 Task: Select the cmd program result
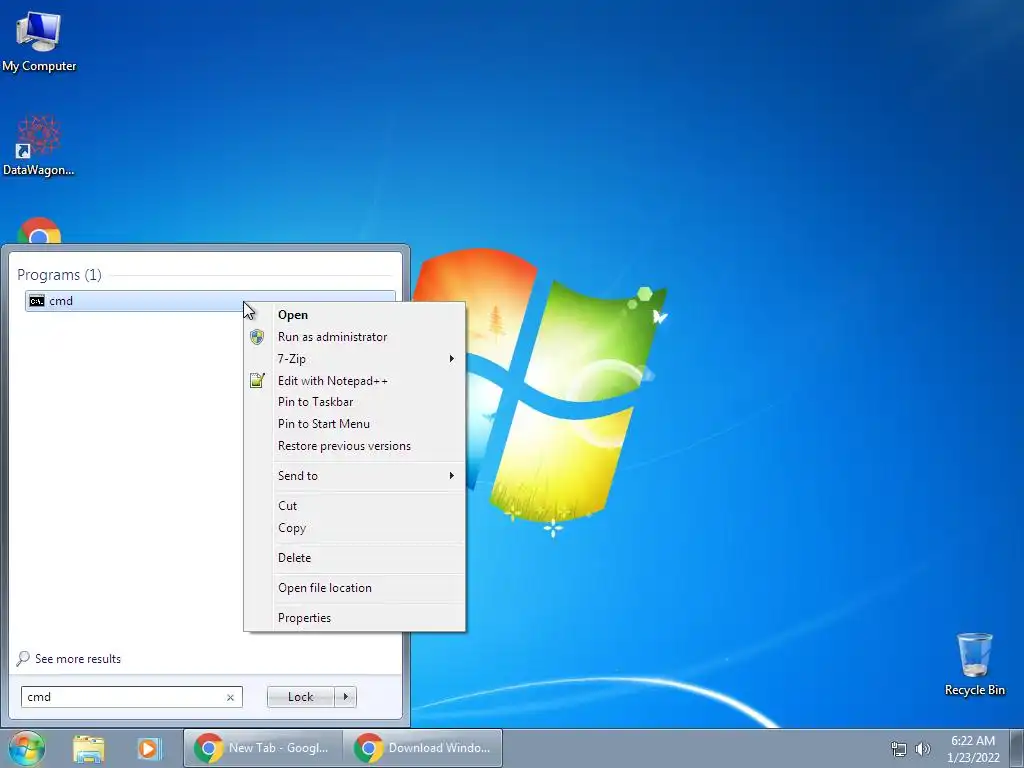click(x=210, y=301)
